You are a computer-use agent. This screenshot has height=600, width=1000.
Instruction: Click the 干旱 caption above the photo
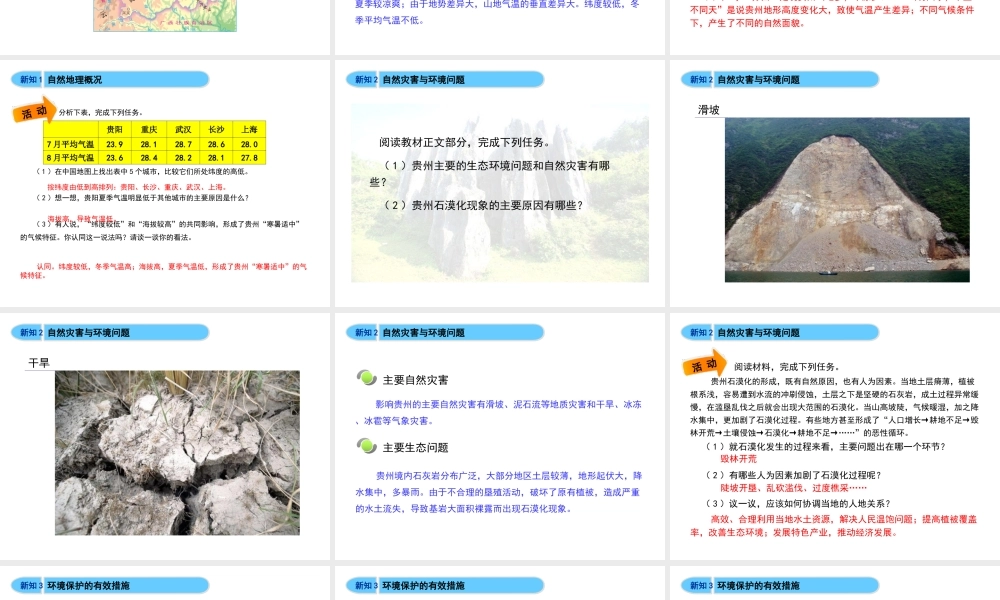coord(38,363)
